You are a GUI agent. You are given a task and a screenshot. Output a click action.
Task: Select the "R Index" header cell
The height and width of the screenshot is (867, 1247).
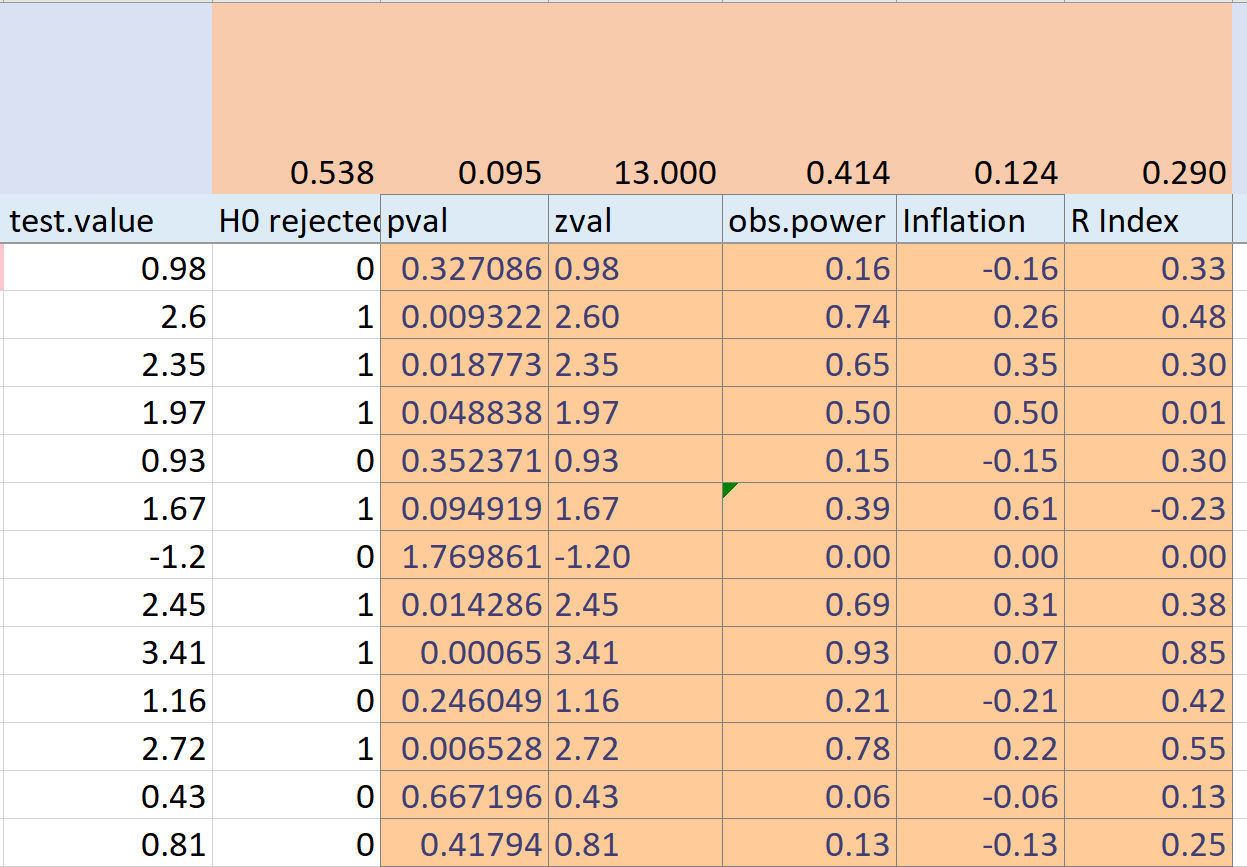coord(1148,220)
